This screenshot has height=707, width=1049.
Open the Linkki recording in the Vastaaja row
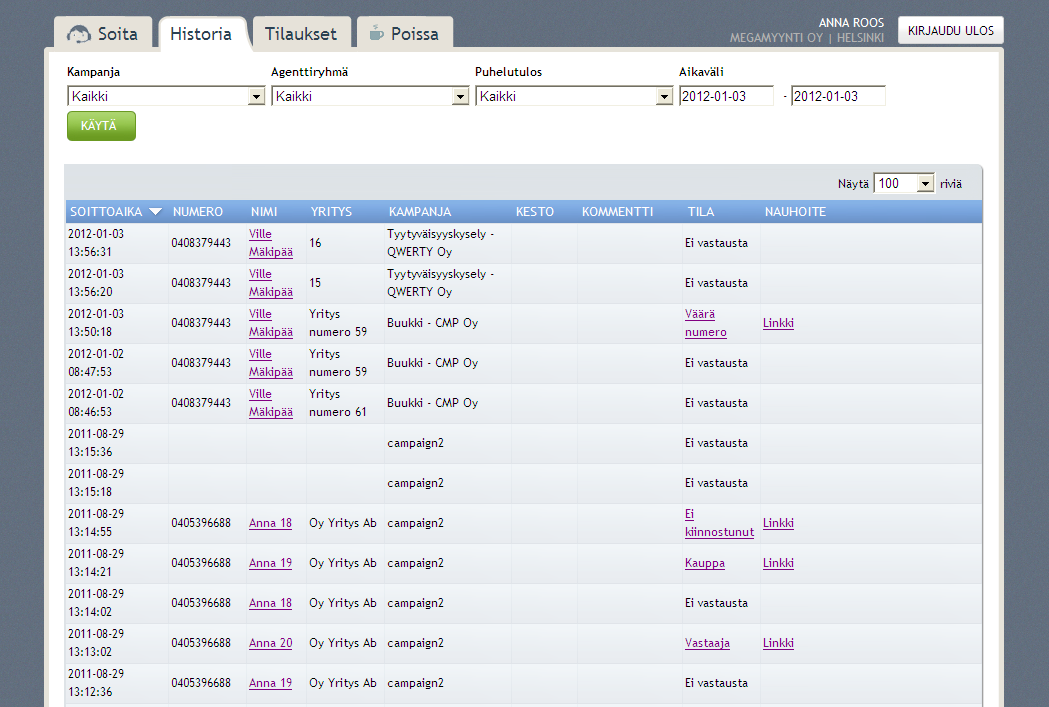pyautogui.click(x=778, y=643)
